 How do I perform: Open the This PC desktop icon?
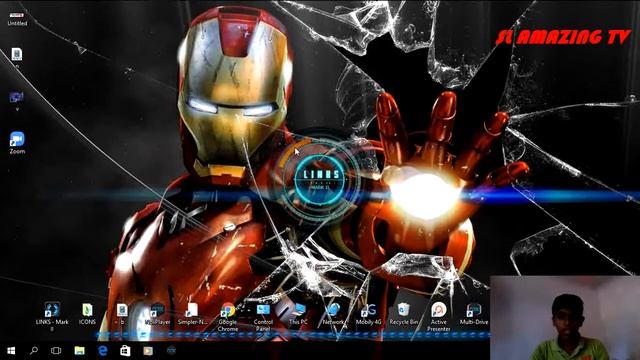pyautogui.click(x=298, y=313)
